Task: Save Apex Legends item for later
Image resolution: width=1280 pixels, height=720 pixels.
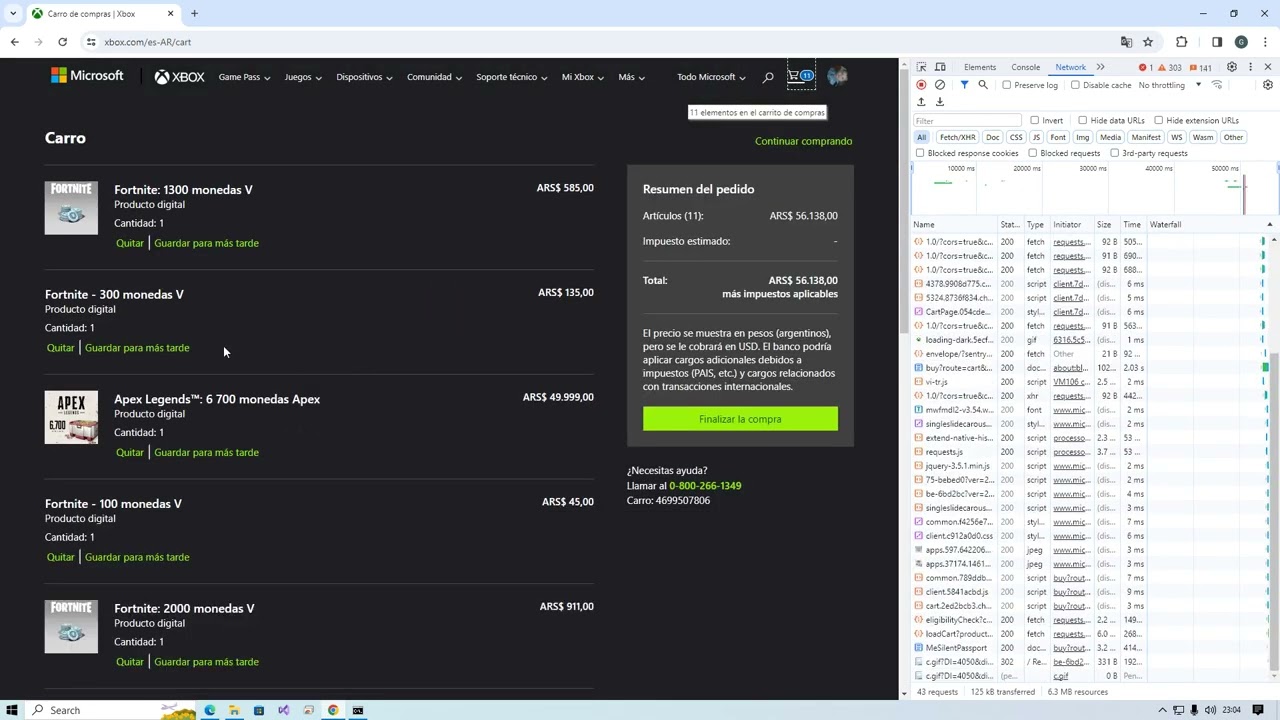Action: pyautogui.click(x=206, y=452)
